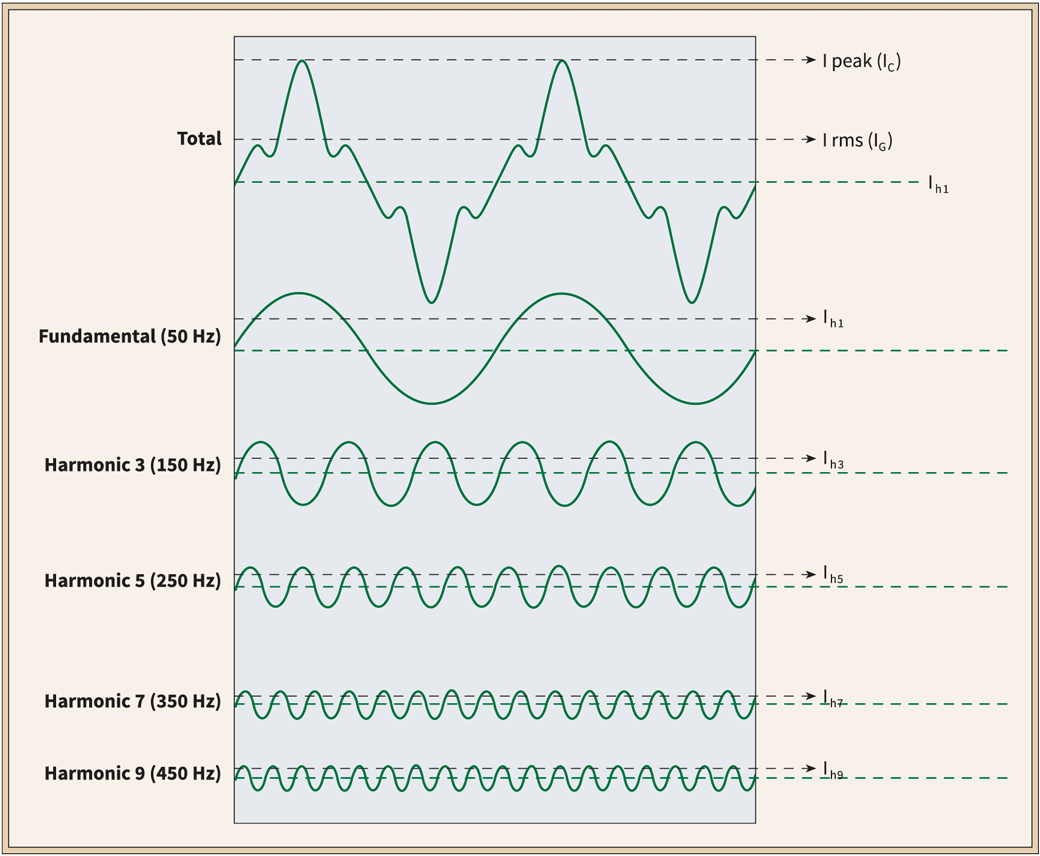
Task: Toggle the Ih1 dashed reference line
Action: (x=850, y=183)
